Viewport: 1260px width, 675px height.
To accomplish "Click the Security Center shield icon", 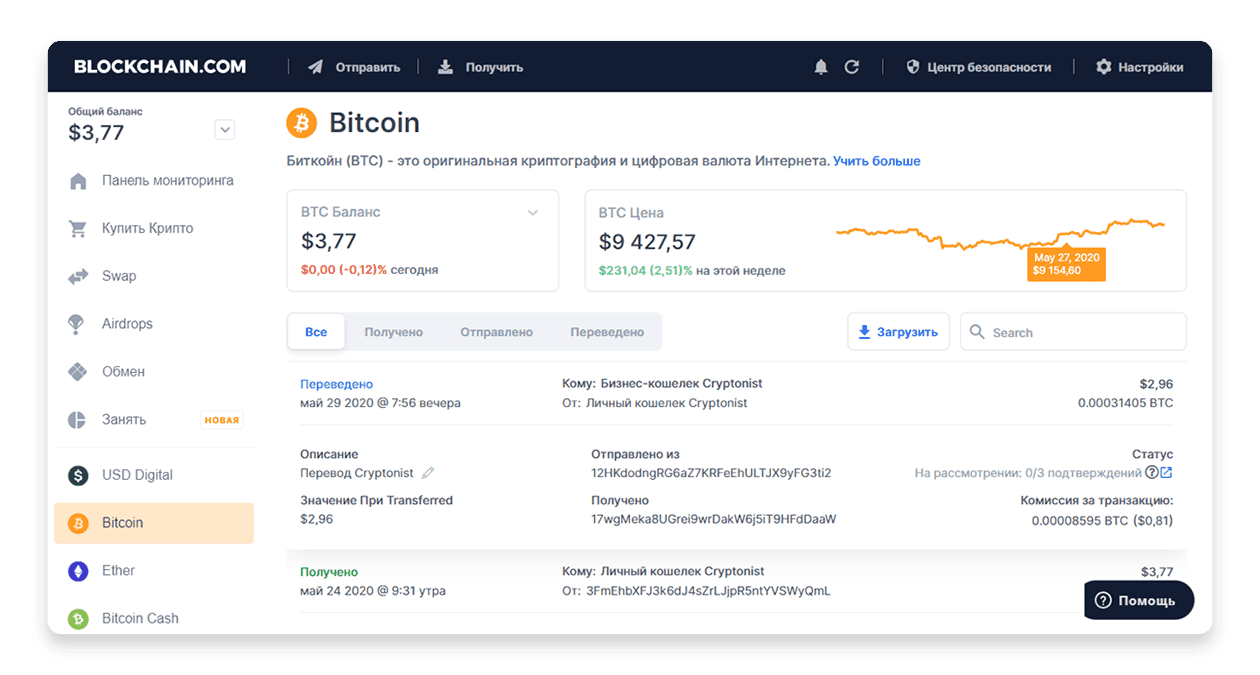I will pyautogui.click(x=912, y=67).
